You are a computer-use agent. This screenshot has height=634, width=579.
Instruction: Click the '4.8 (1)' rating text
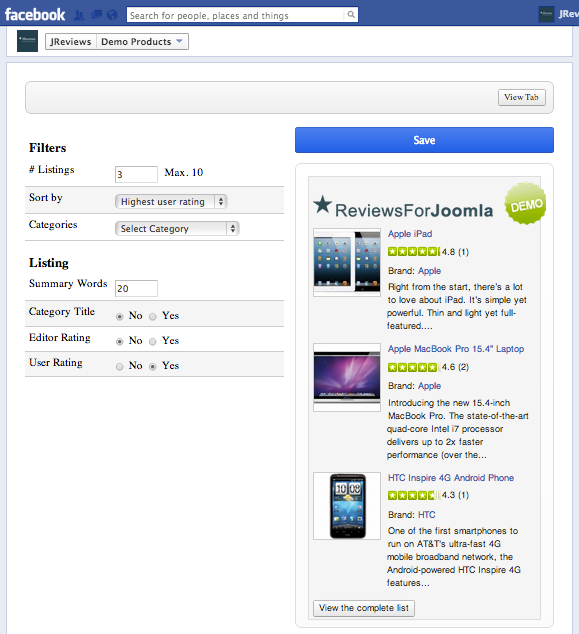pos(455,252)
